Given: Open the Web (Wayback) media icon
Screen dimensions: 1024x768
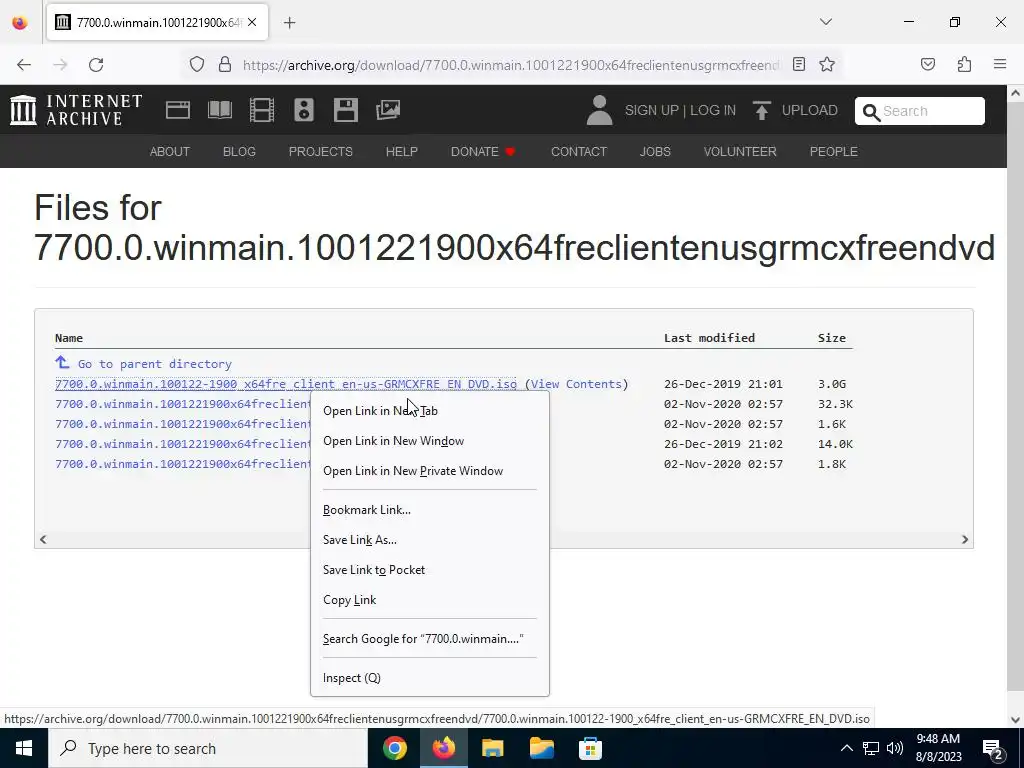Looking at the screenshot, I should coord(178,110).
